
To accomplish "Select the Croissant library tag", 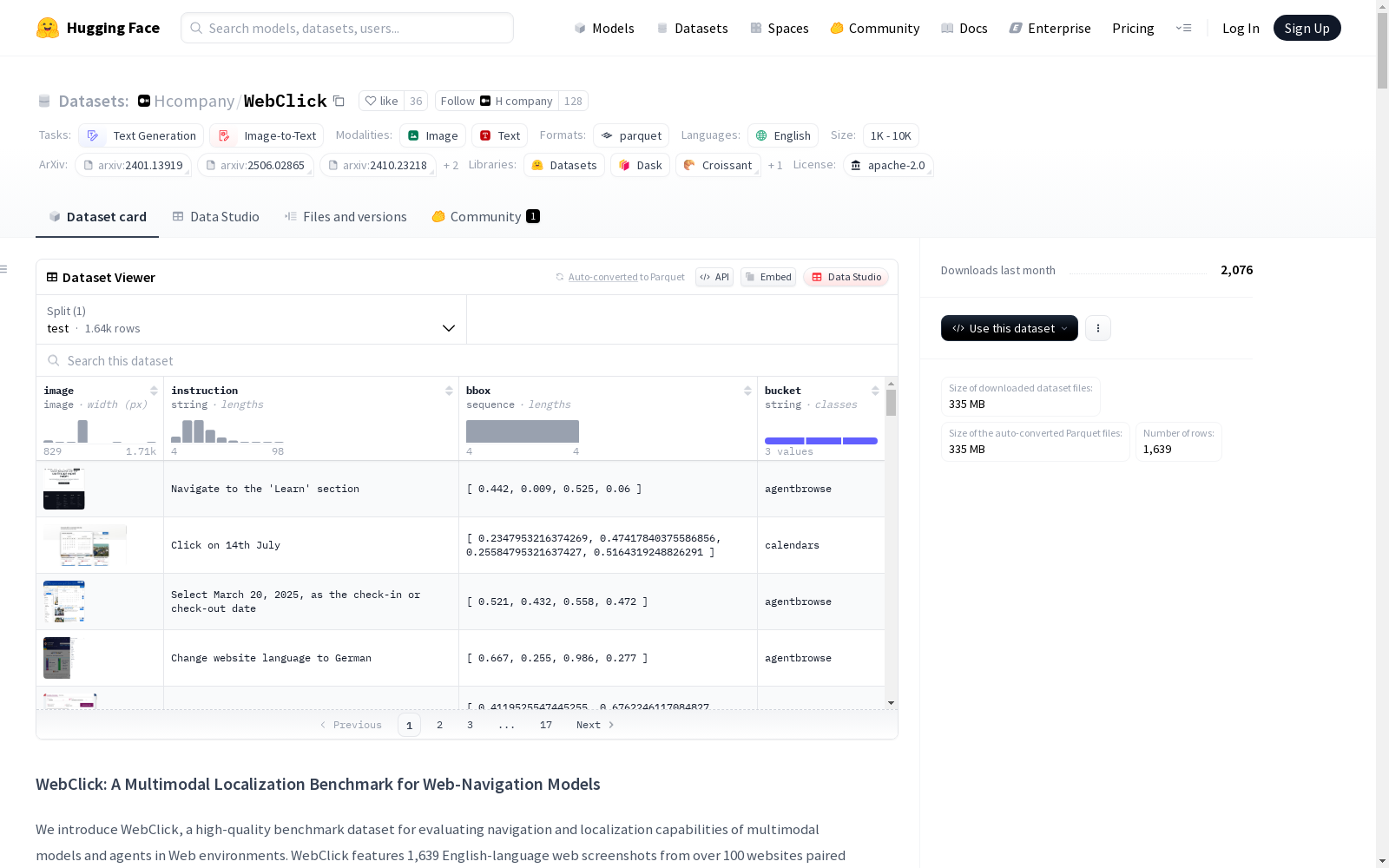I will click(719, 165).
